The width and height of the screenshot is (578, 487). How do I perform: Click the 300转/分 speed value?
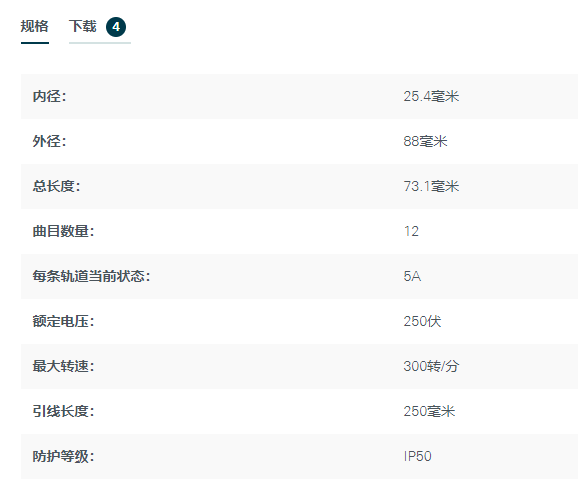tap(431, 366)
